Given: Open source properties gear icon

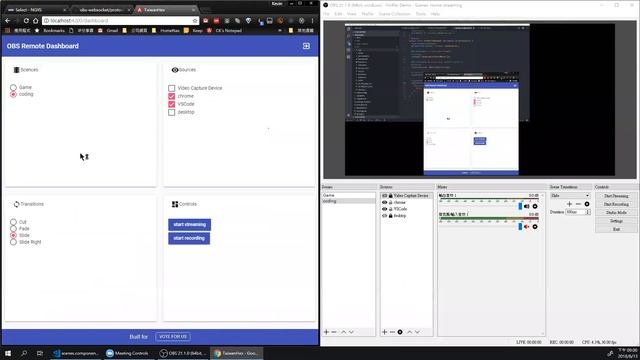Looking at the screenshot, I should (400, 332).
